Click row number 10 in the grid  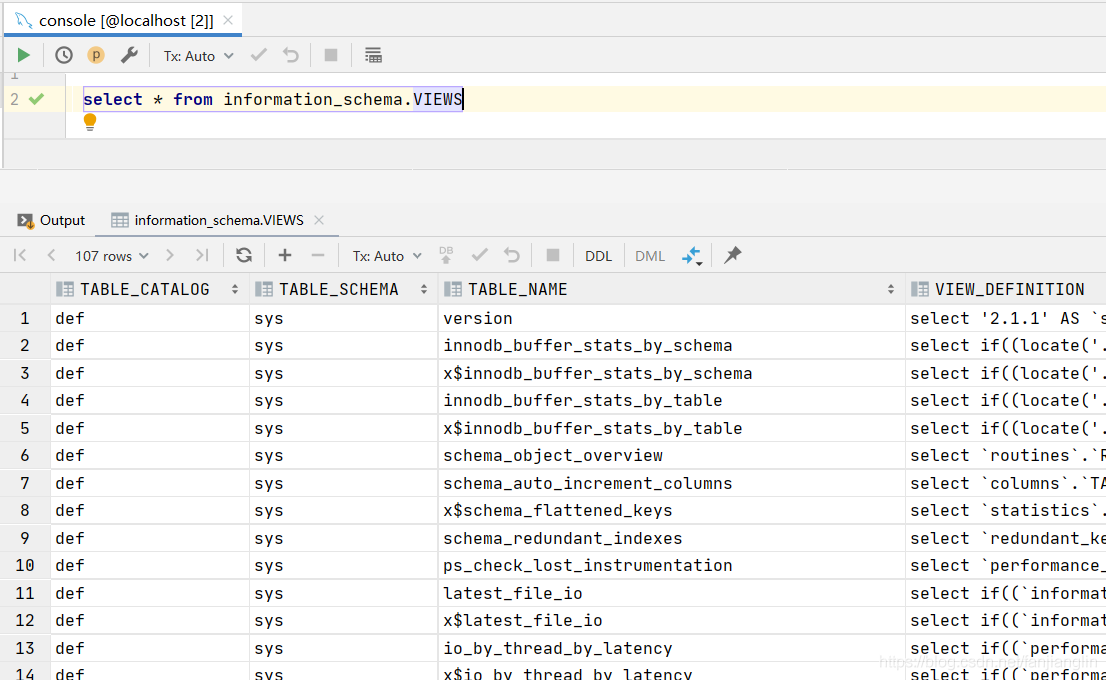(25, 566)
